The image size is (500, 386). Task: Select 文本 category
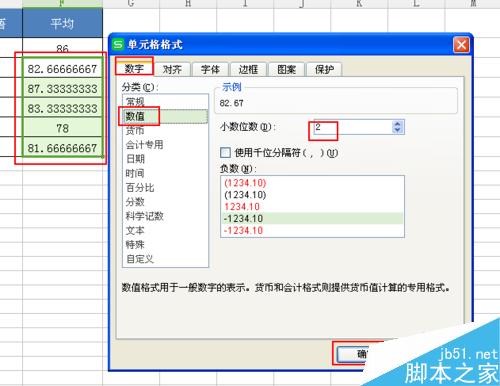coord(165,230)
